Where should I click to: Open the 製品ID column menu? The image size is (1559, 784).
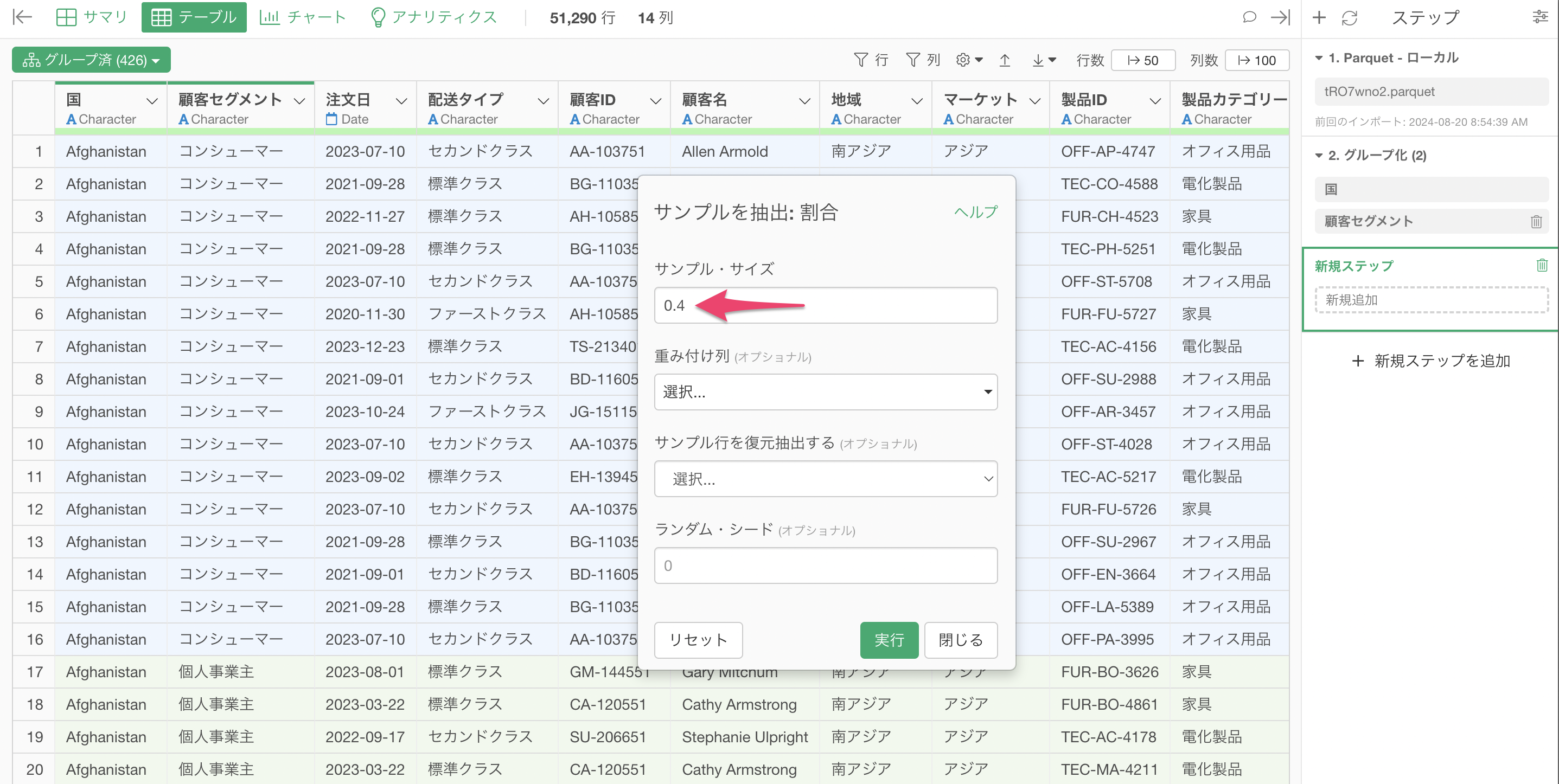tap(1155, 100)
